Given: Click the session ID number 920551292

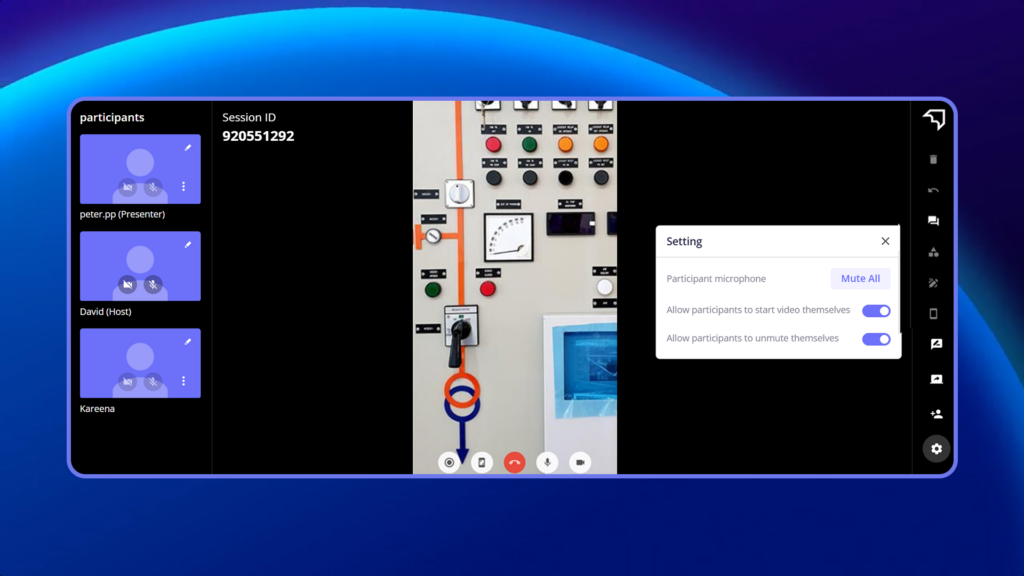Looking at the screenshot, I should tap(258, 136).
